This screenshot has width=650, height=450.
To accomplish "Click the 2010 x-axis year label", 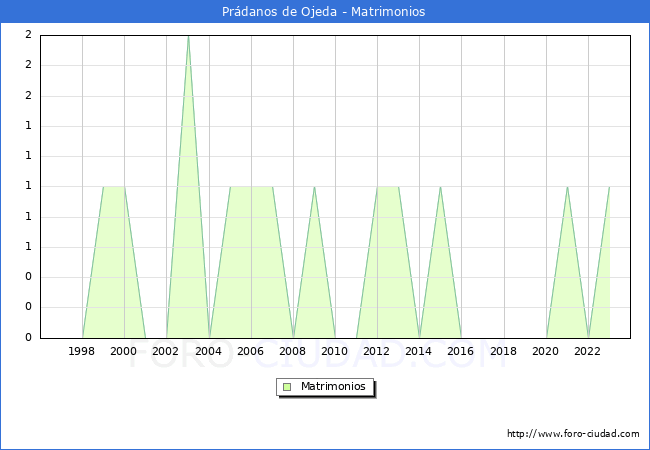I will click(335, 351).
